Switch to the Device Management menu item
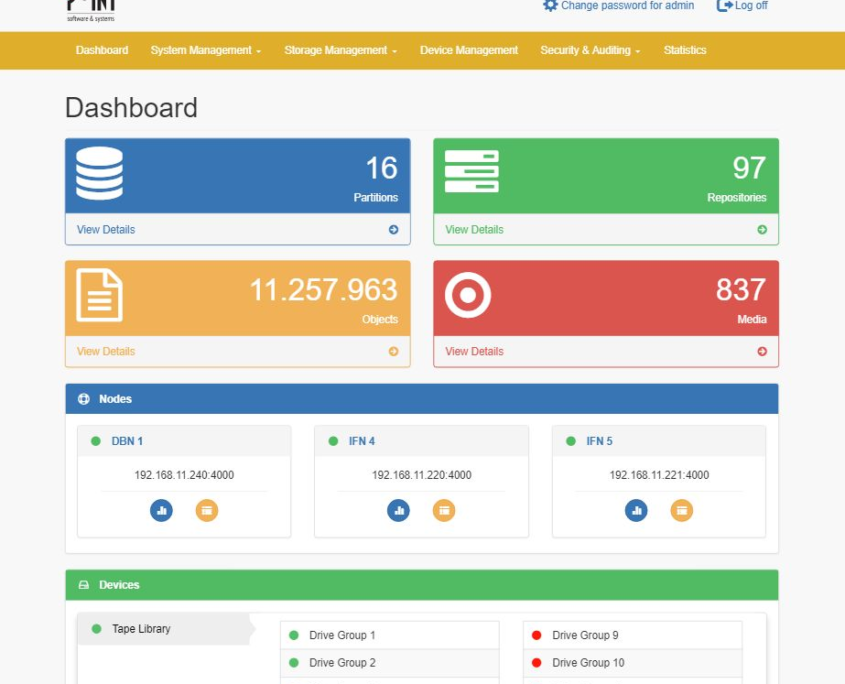 click(468, 50)
